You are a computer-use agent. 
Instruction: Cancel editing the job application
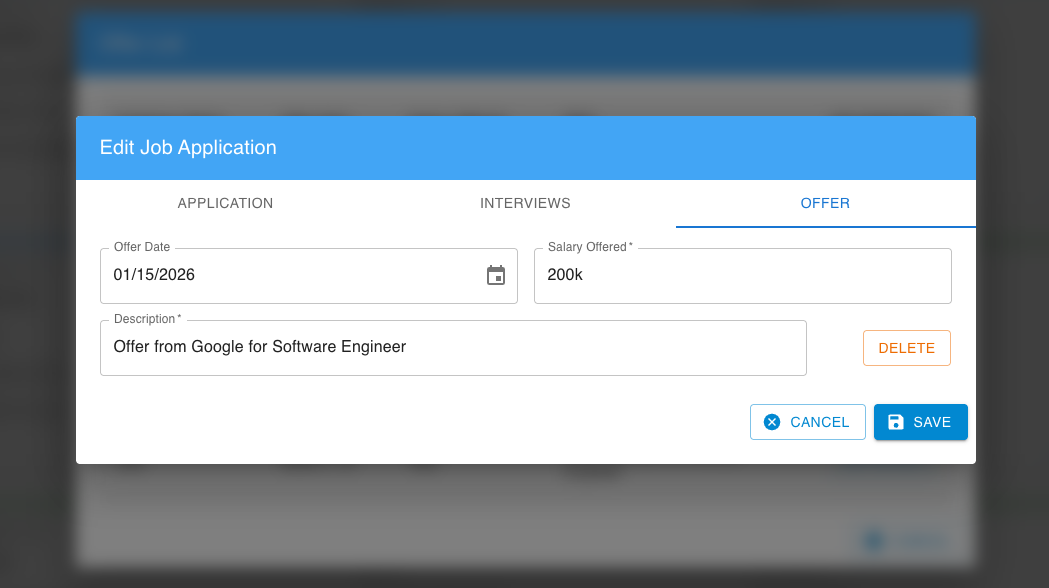tap(807, 422)
